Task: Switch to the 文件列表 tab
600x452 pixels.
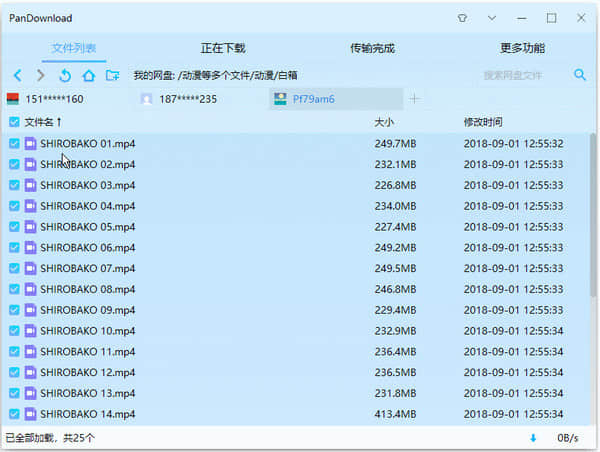Action: coord(74,48)
